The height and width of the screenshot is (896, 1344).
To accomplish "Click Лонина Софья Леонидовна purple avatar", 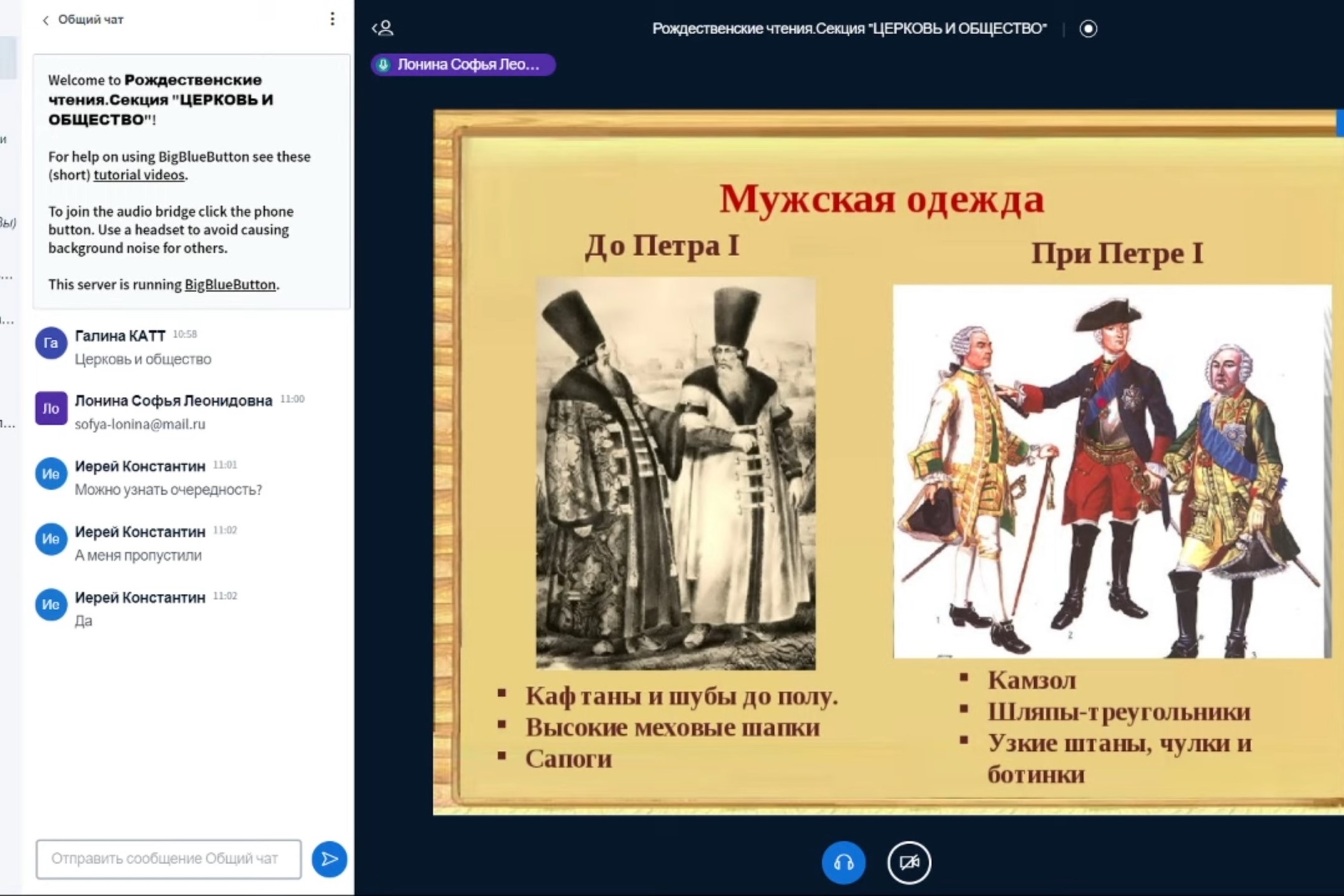I will [51, 408].
